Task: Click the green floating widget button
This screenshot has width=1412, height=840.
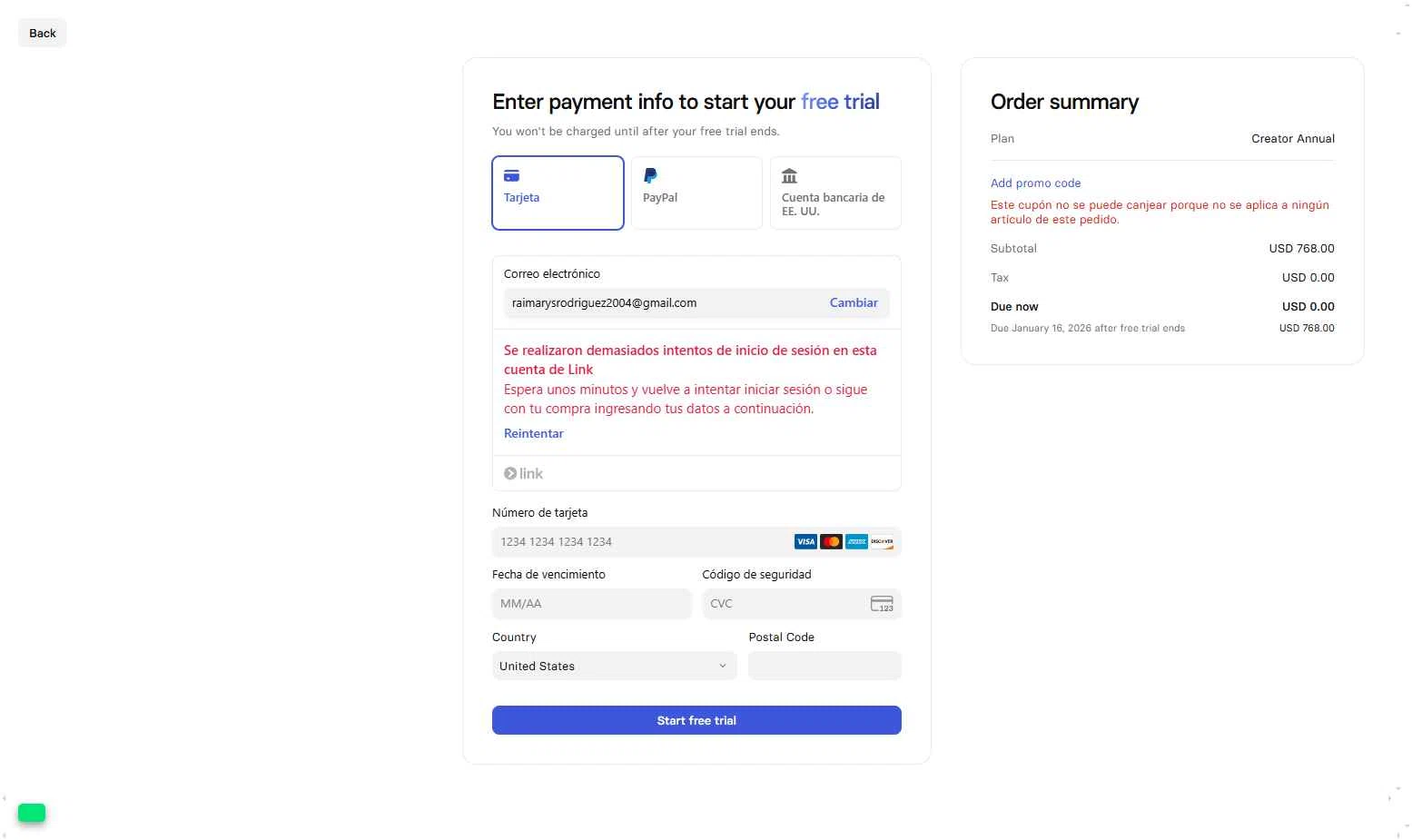Action: (x=32, y=813)
